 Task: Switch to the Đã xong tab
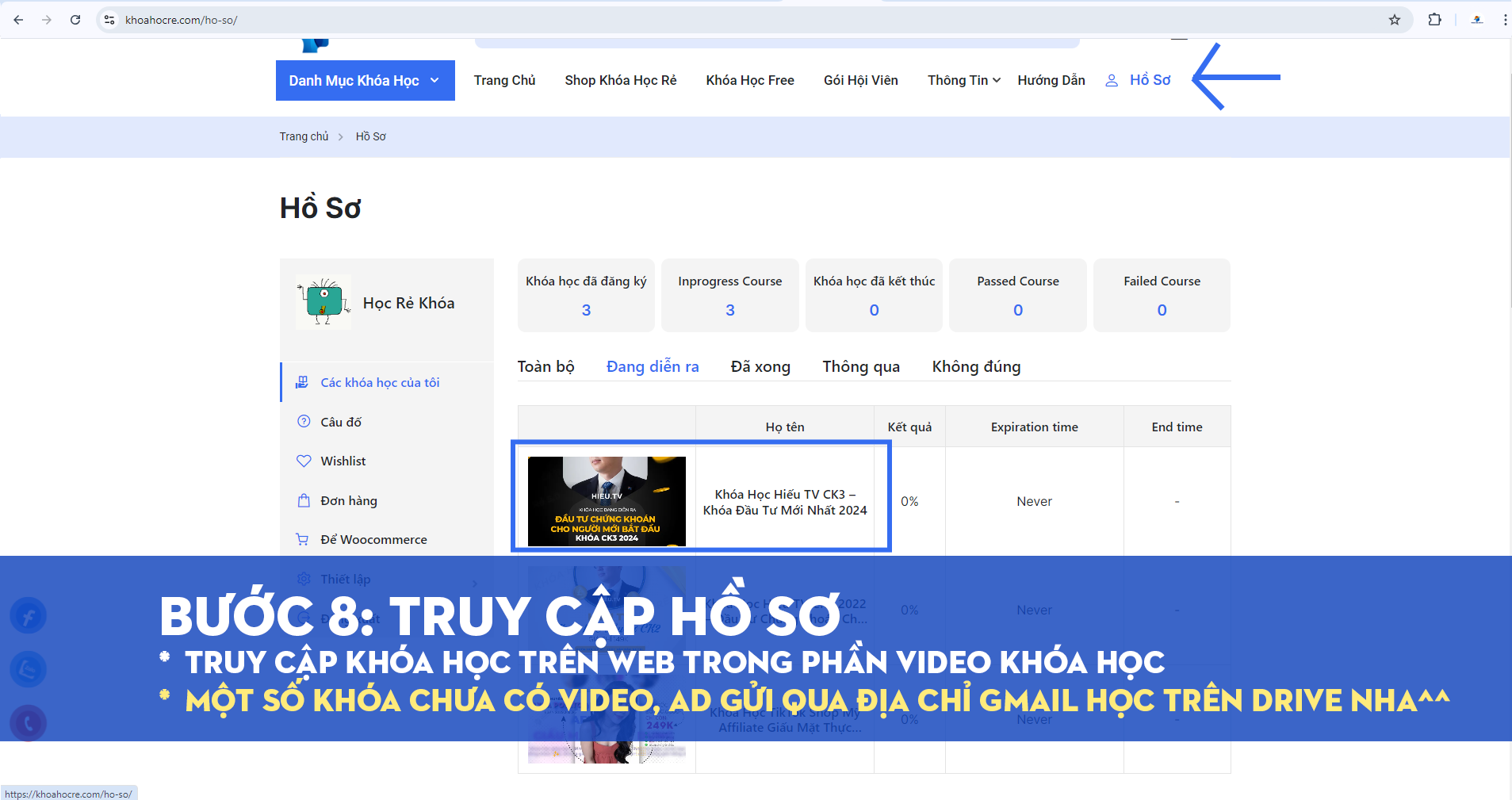pos(760,366)
